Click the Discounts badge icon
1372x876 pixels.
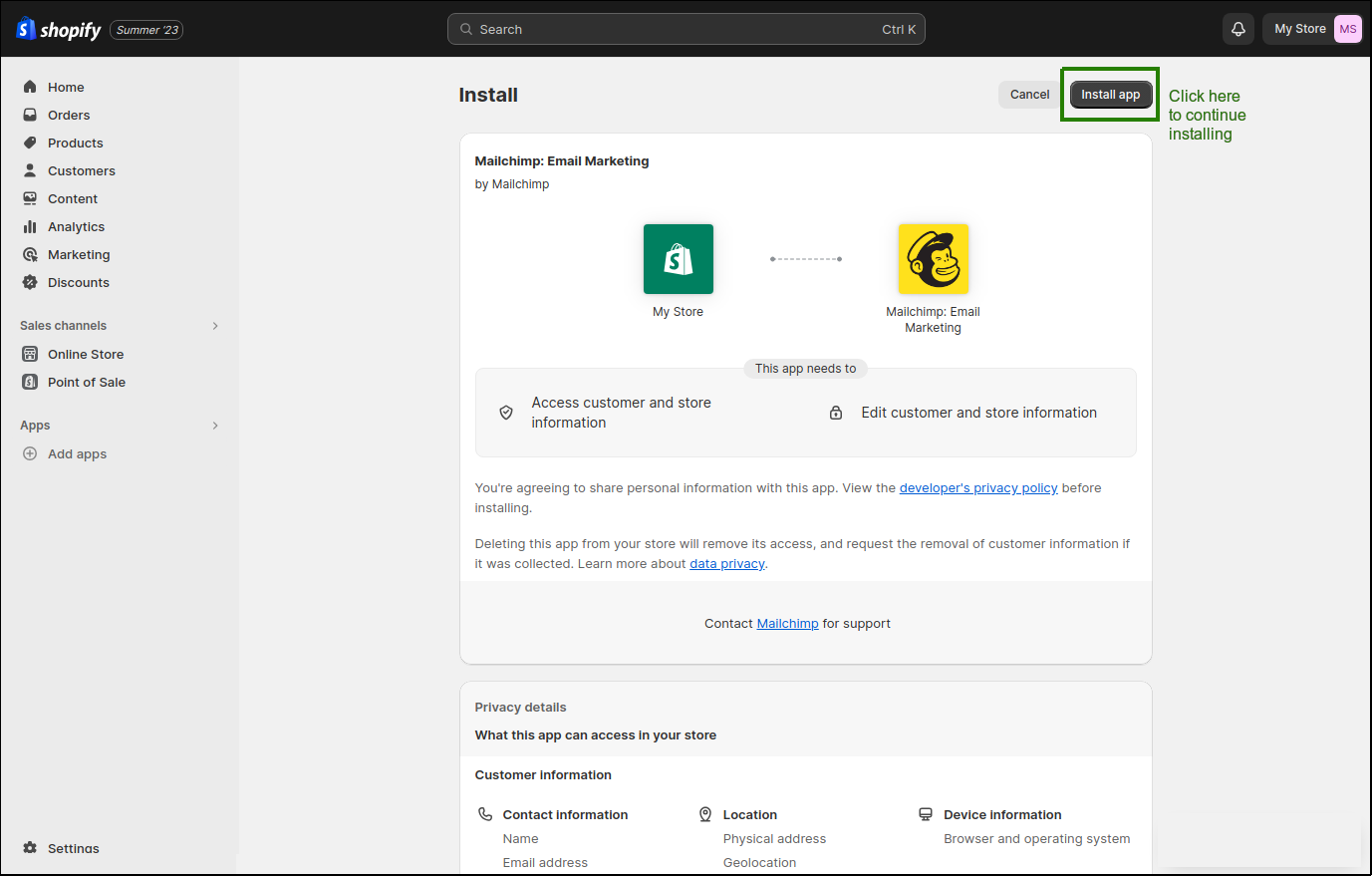[x=30, y=282]
